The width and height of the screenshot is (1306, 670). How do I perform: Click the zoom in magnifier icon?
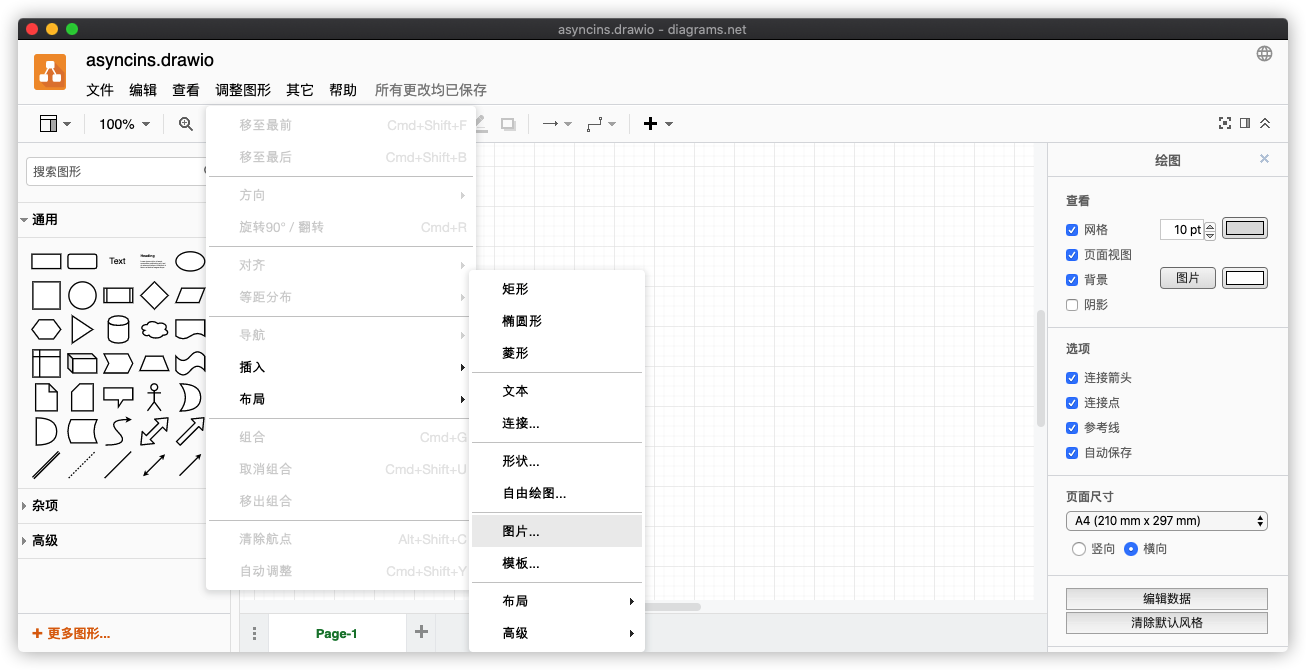click(186, 124)
